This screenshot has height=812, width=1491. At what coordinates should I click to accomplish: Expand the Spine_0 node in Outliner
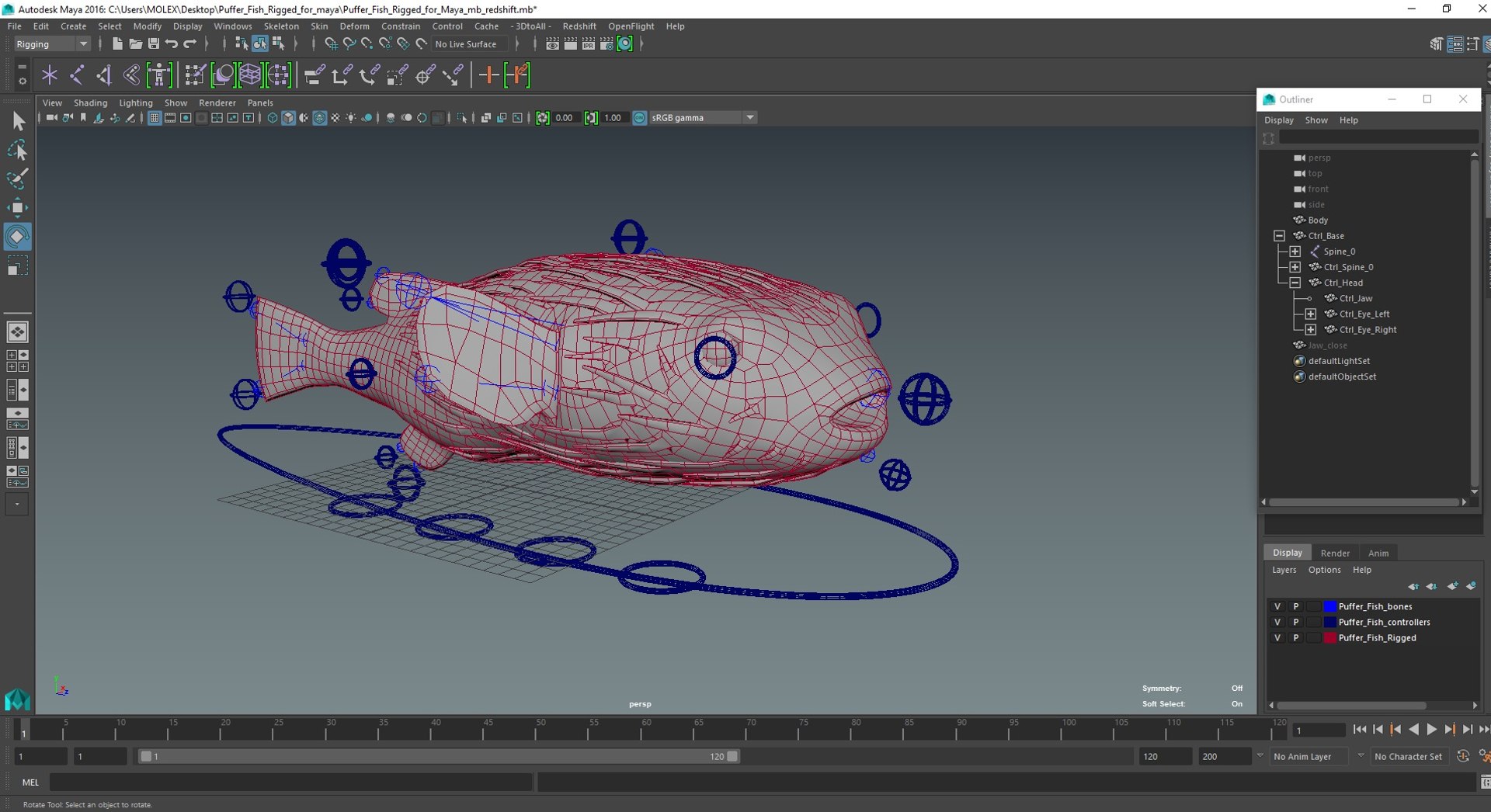click(1295, 252)
